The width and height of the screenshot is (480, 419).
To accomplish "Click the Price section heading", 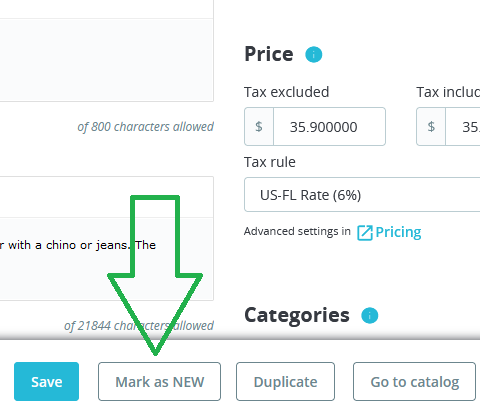I will pyautogui.click(x=269, y=54).
